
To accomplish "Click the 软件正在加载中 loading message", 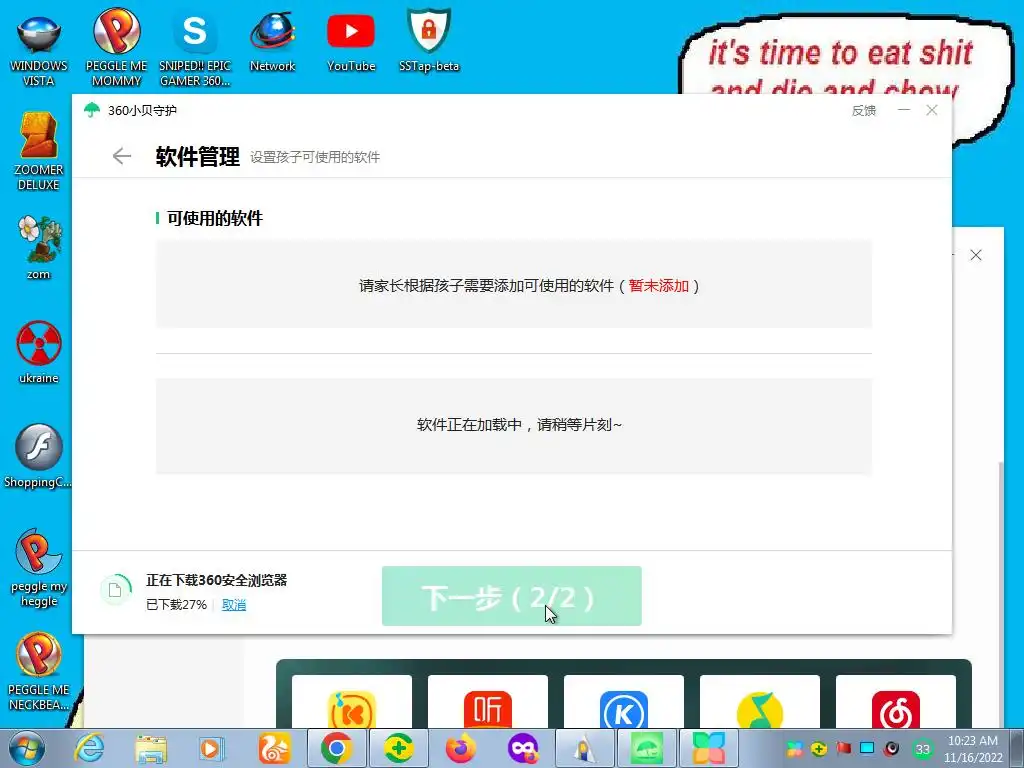I will pyautogui.click(x=519, y=425).
